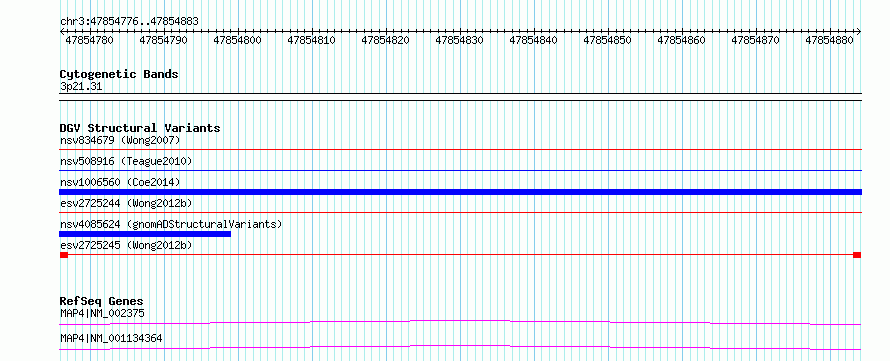
Task: Click the chr3:47854776..47854883 region label
Action: coord(129,21)
